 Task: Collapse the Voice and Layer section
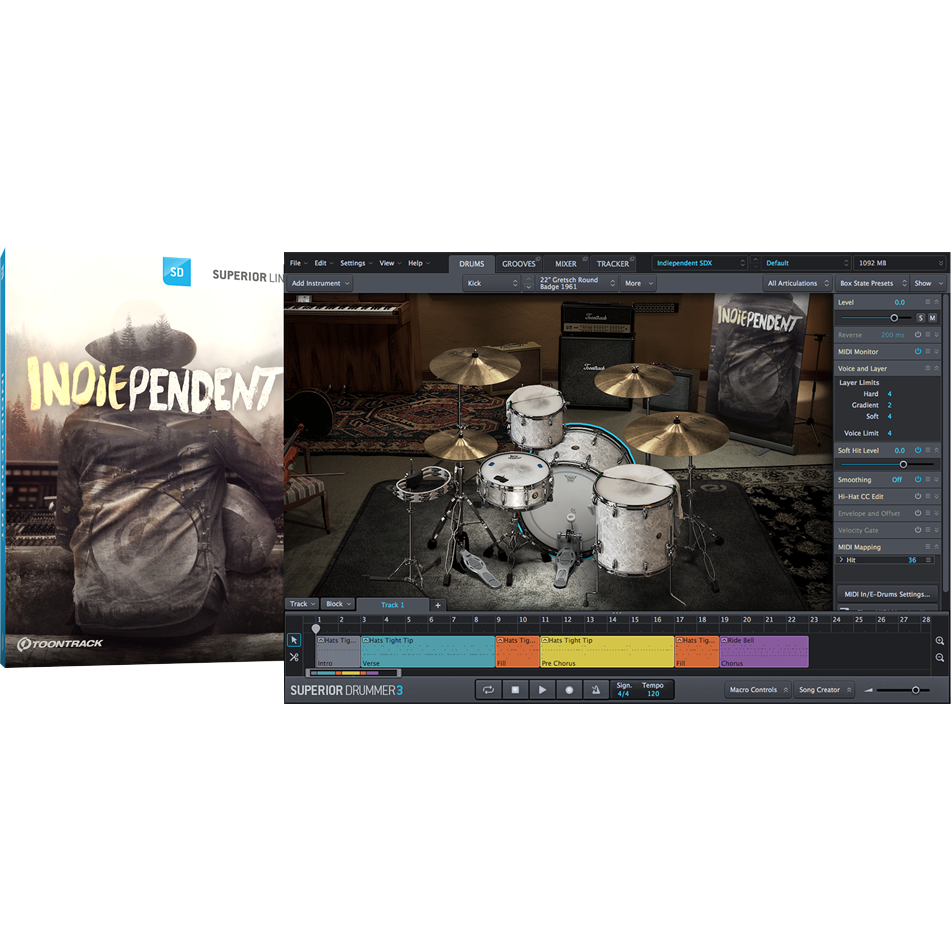pos(937,368)
